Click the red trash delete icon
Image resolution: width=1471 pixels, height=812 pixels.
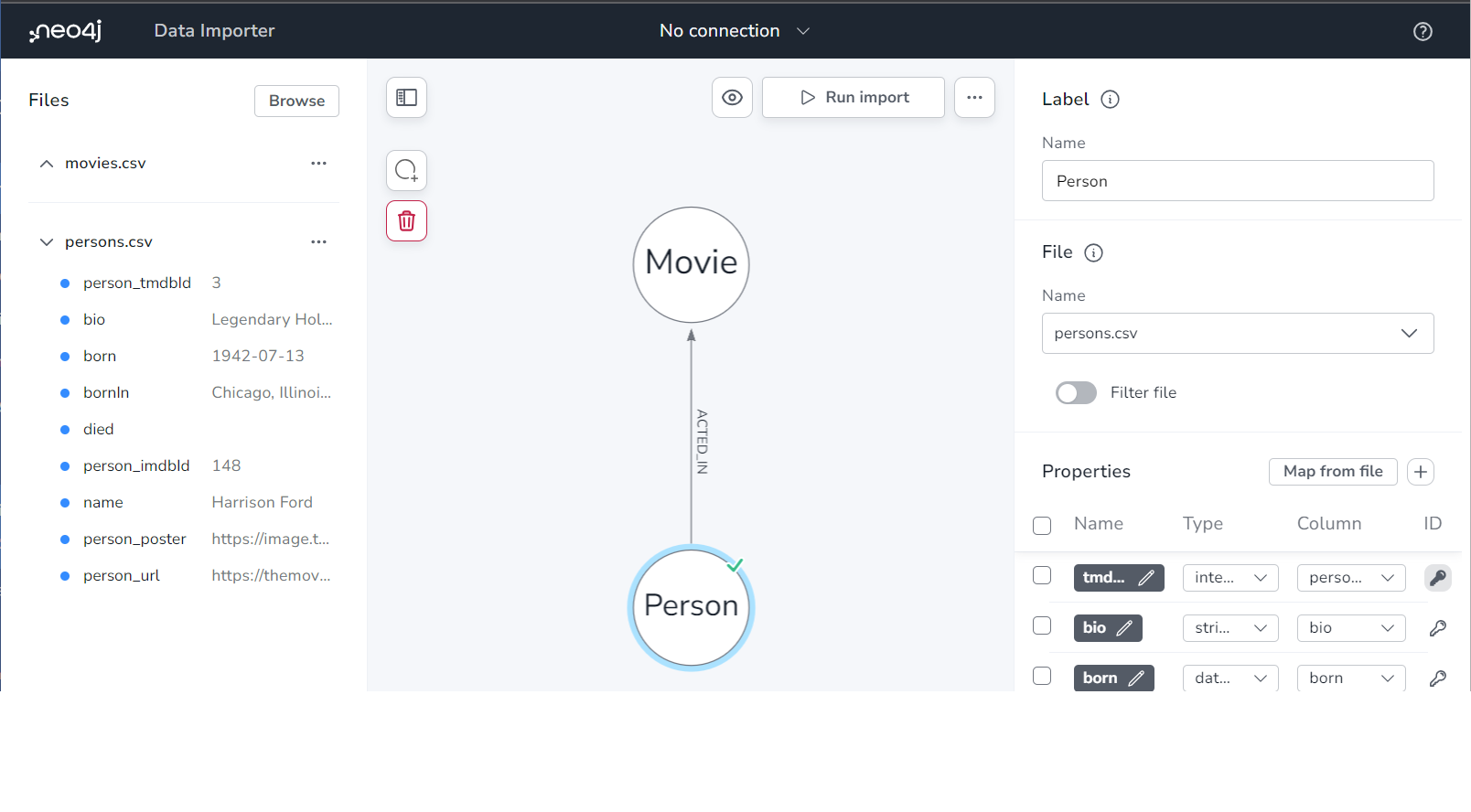[407, 220]
